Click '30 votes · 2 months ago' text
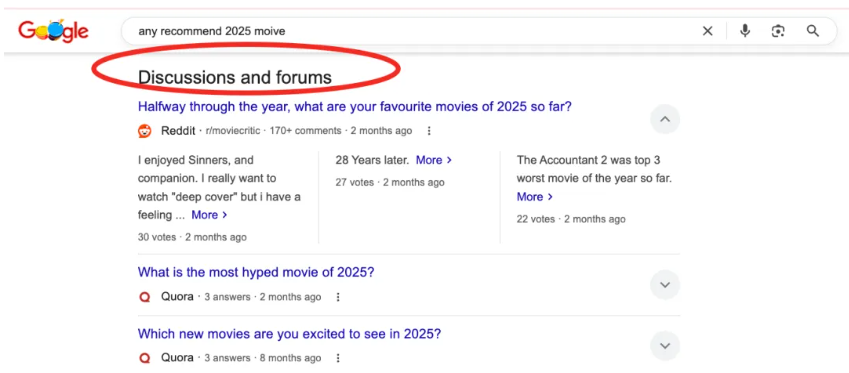 click(x=192, y=237)
